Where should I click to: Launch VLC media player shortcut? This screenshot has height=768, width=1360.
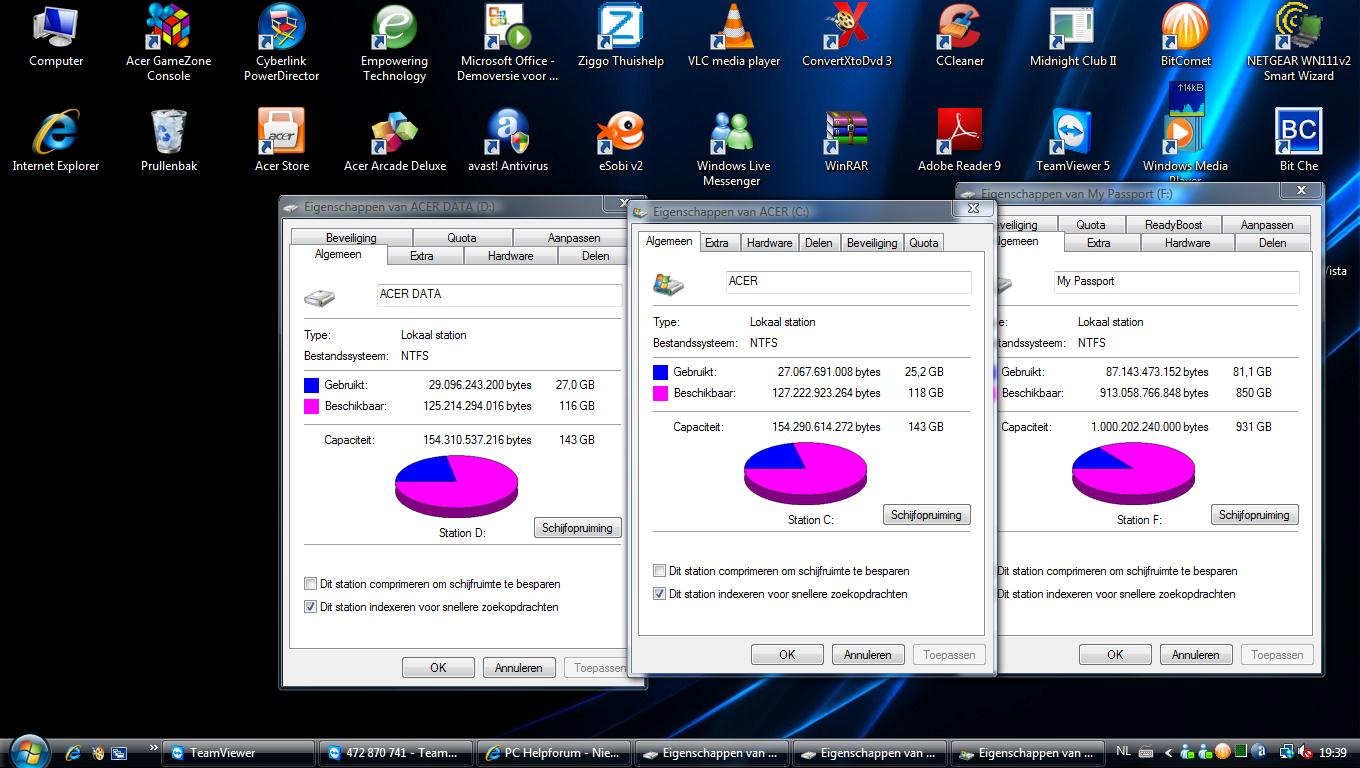[x=734, y=36]
